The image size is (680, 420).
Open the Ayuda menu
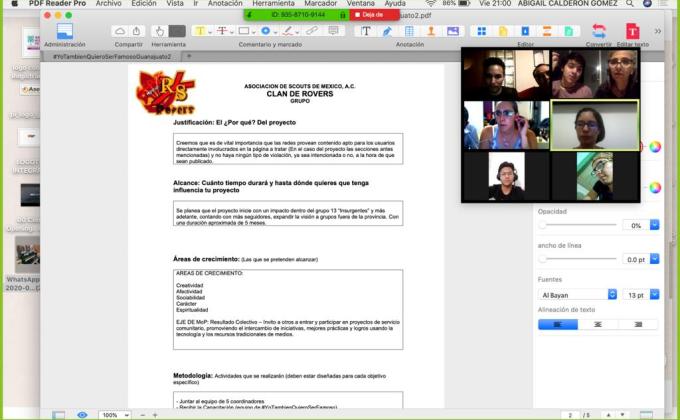[395, 3]
